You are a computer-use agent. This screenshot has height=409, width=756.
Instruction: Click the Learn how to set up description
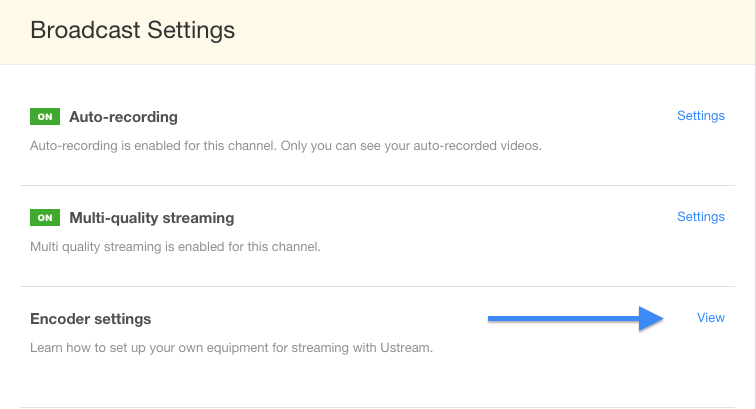tap(231, 348)
